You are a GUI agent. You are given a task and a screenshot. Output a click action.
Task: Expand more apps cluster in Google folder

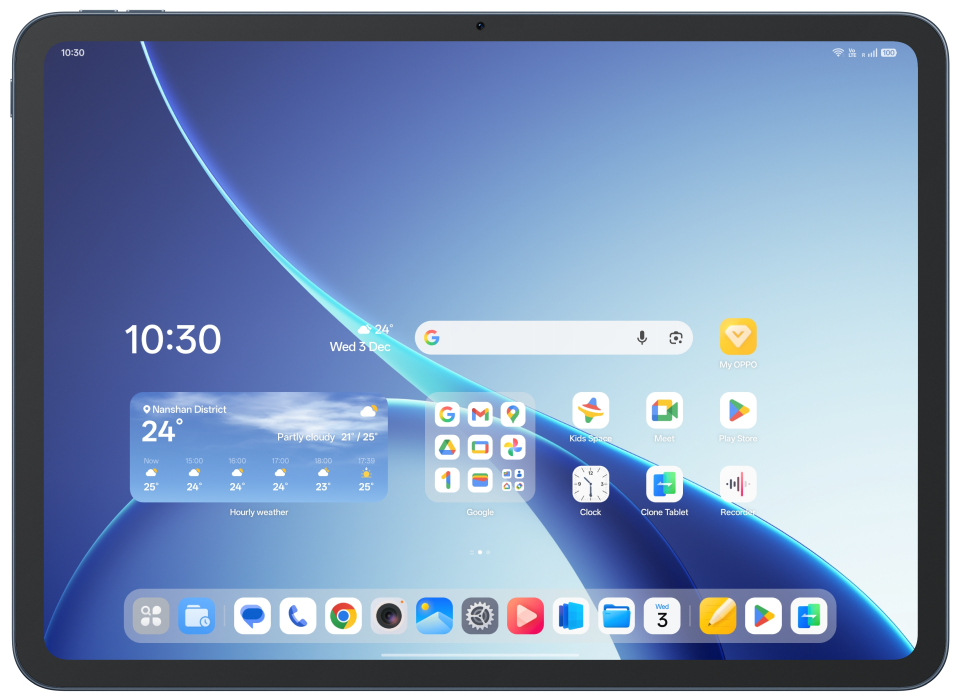512,480
